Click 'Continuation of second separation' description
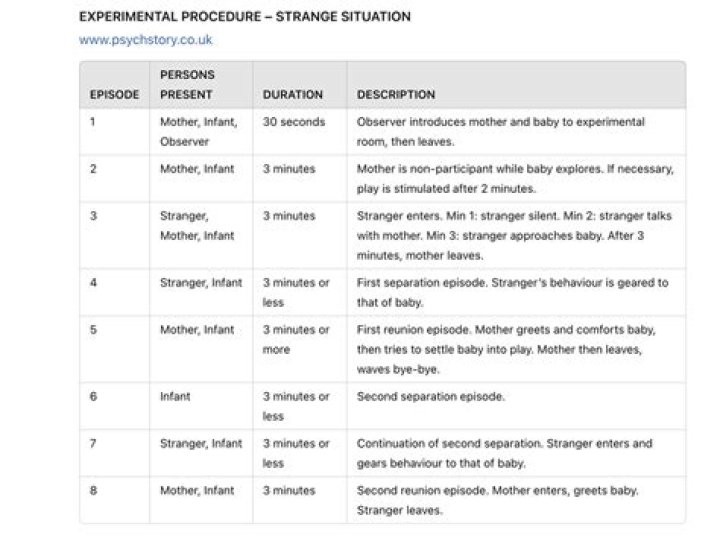 [x=504, y=453]
